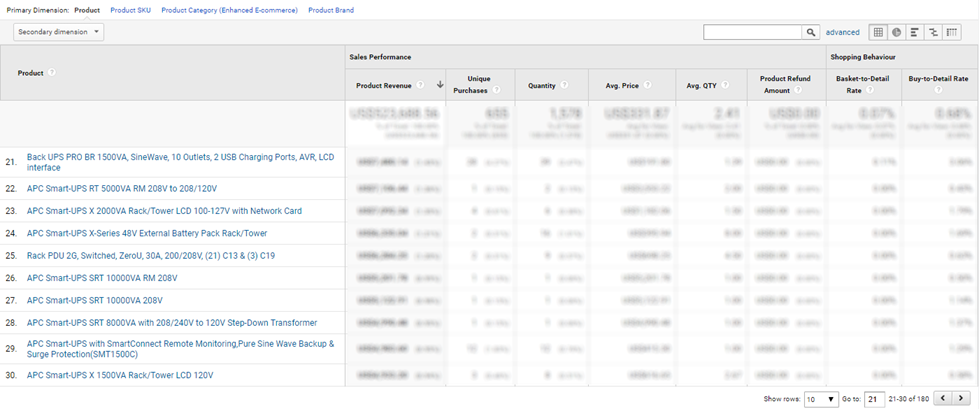Click into the table search field

(752, 32)
